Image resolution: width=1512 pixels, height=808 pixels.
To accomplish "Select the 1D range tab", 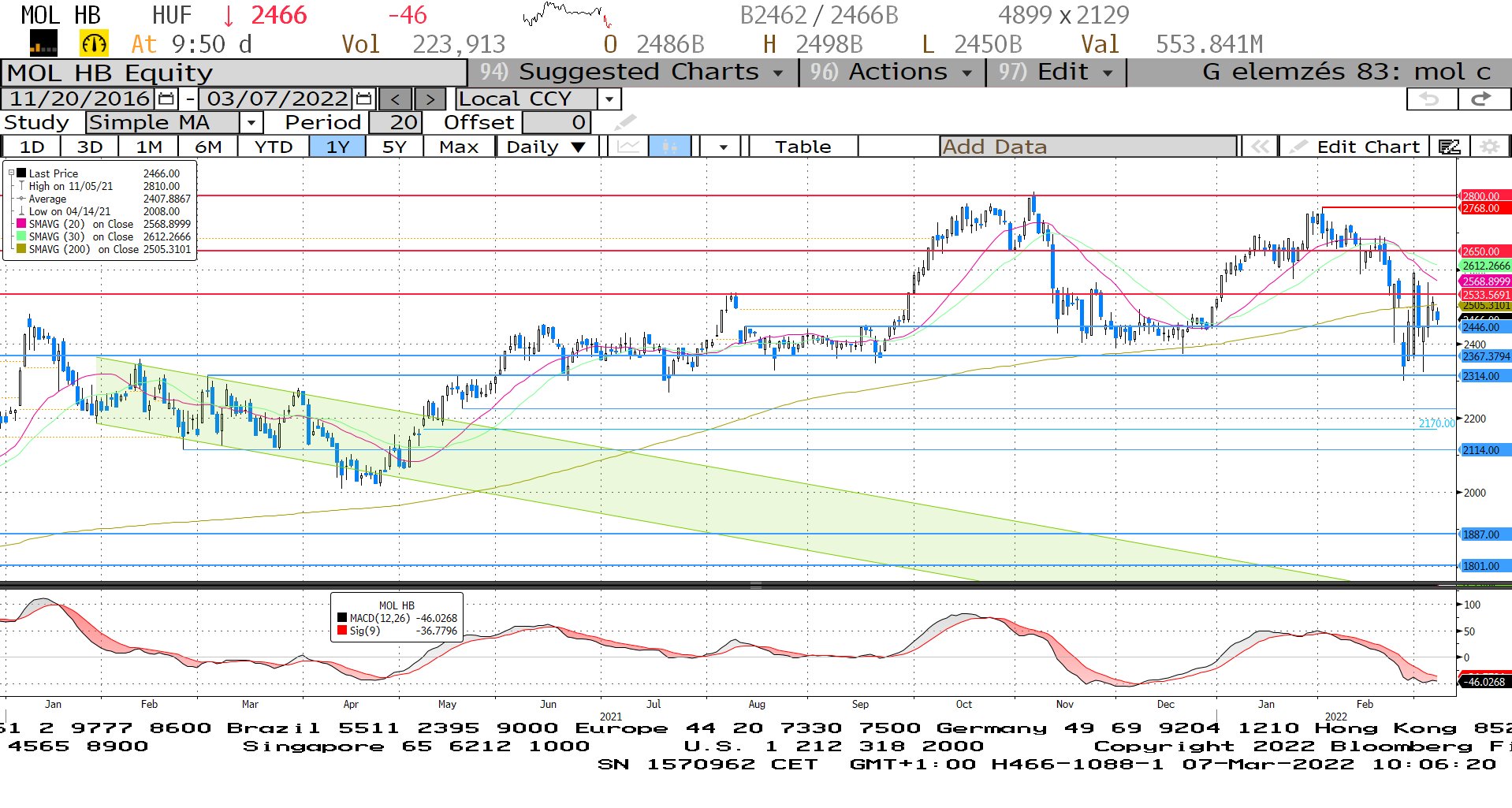I will (32, 147).
